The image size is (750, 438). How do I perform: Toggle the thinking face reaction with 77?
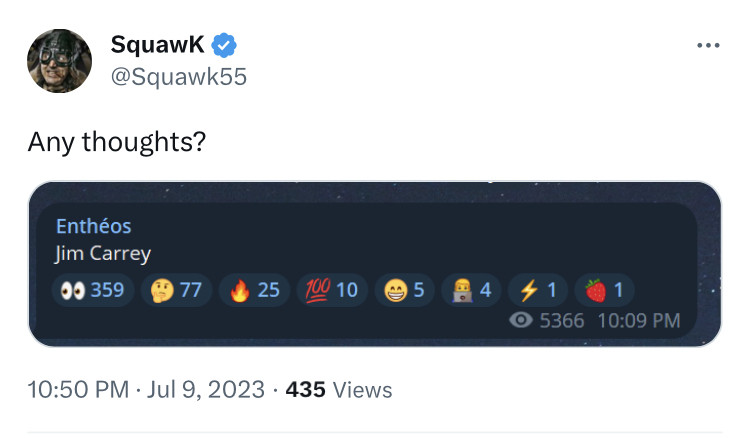click(x=176, y=290)
